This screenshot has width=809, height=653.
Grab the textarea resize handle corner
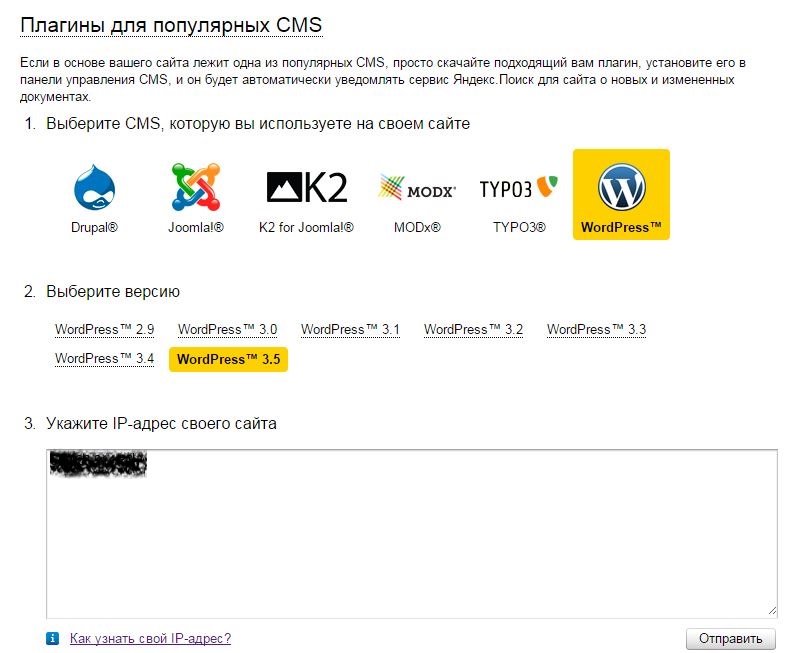coord(772,609)
